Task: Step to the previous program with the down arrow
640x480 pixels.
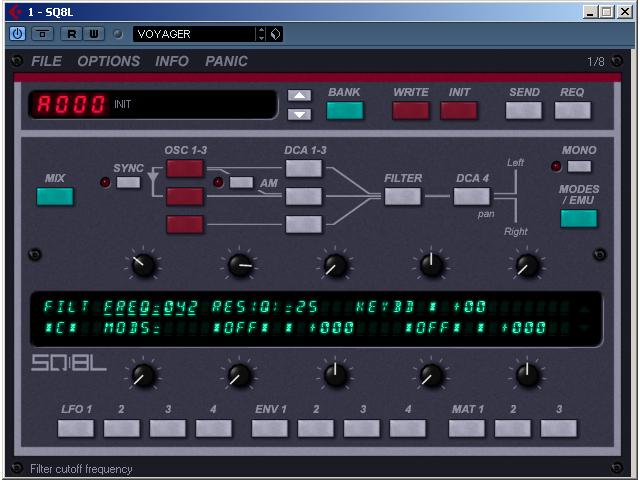Action: 299,113
